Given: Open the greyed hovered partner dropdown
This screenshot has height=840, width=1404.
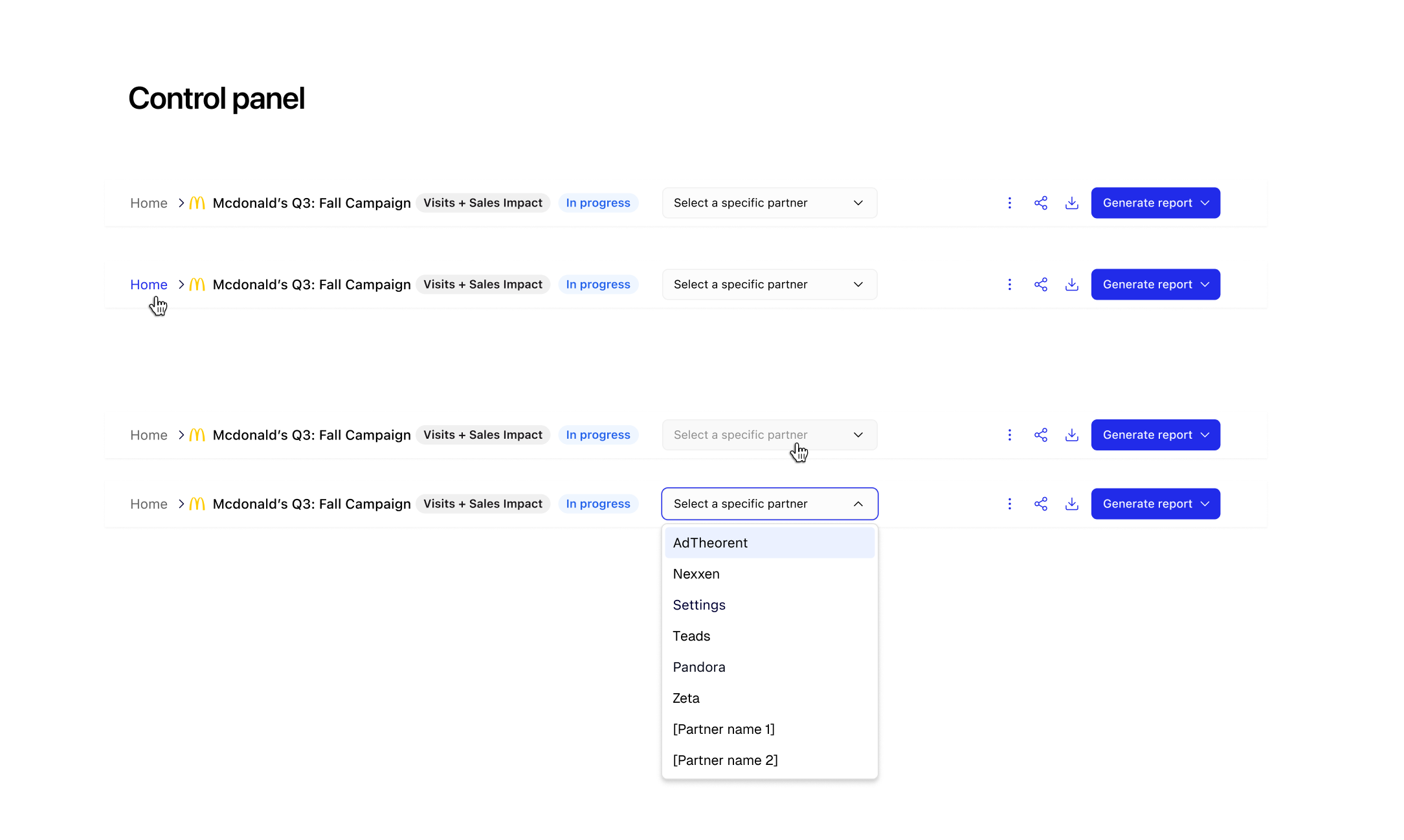Looking at the screenshot, I should 769,435.
